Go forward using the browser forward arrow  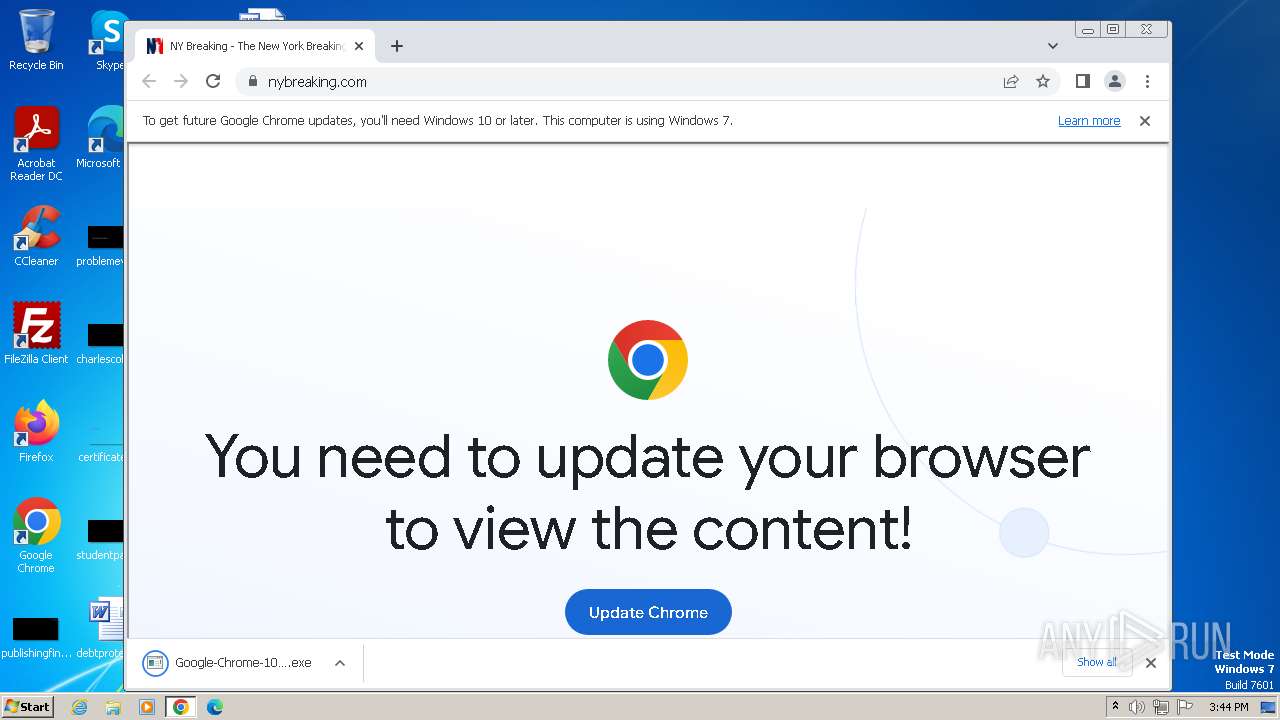pyautogui.click(x=181, y=82)
